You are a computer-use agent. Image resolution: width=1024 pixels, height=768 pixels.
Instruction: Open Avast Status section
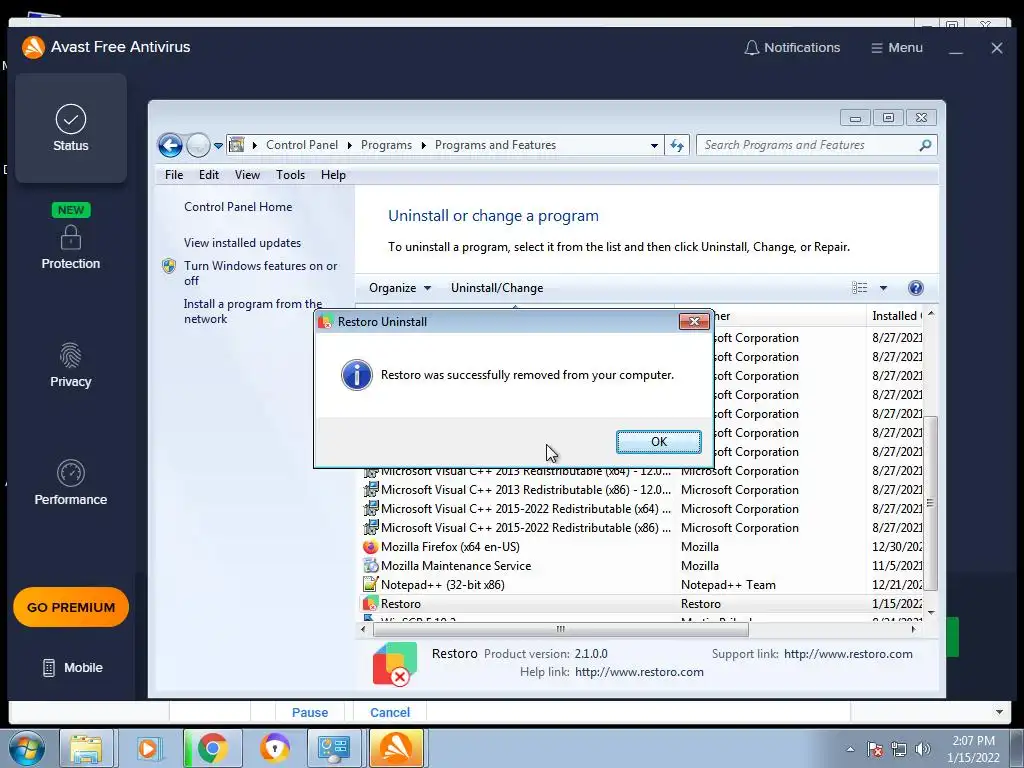pos(71,128)
